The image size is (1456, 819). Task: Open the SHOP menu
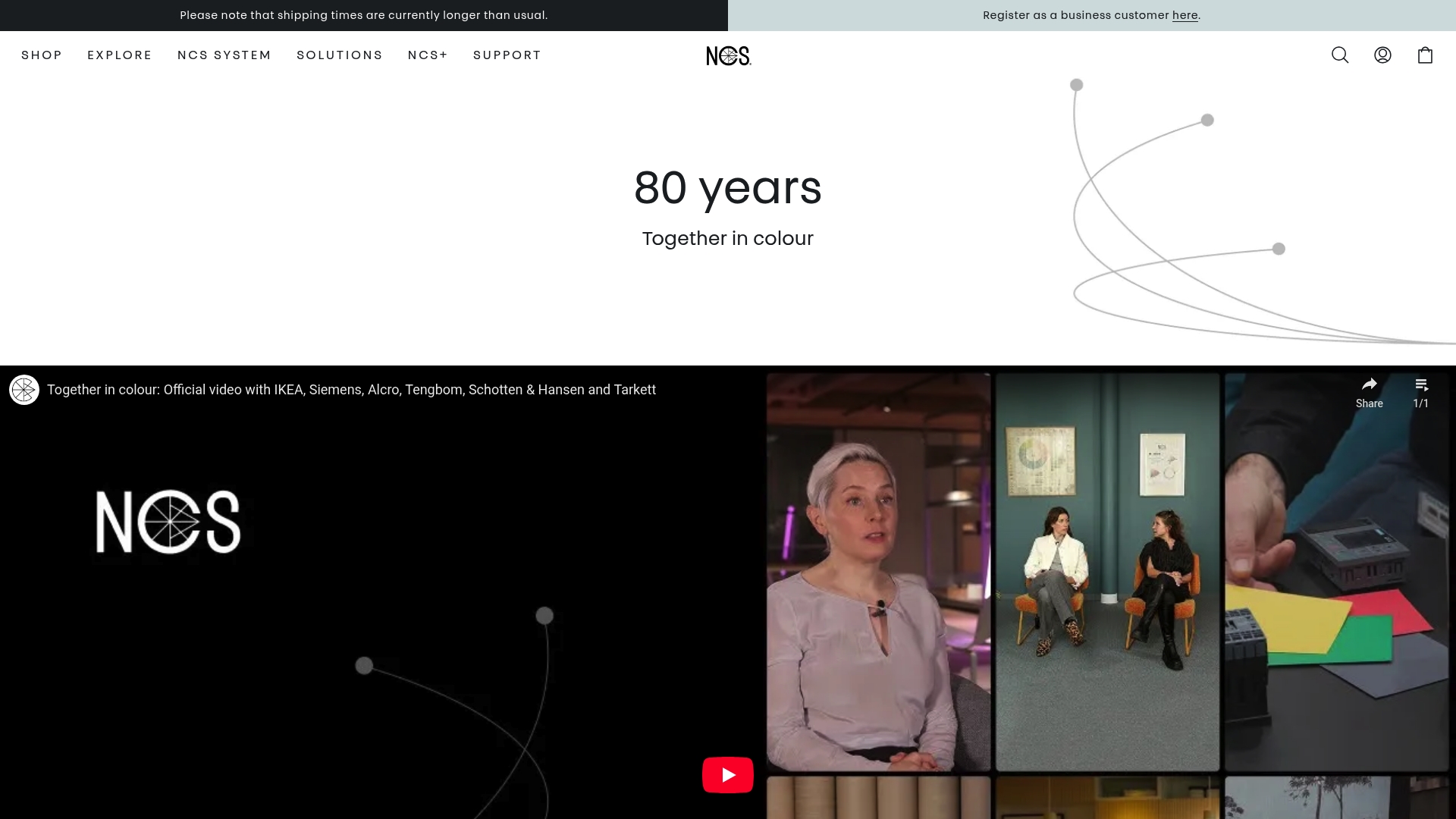42,55
